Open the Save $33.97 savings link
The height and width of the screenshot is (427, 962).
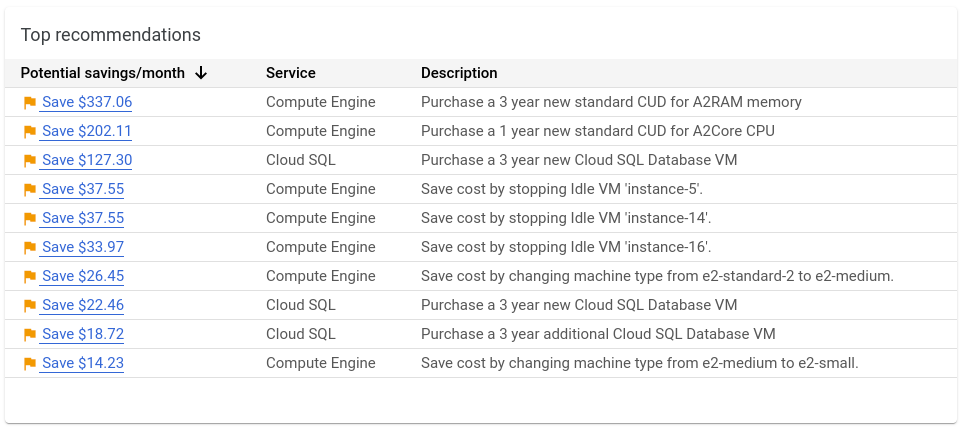click(82, 247)
